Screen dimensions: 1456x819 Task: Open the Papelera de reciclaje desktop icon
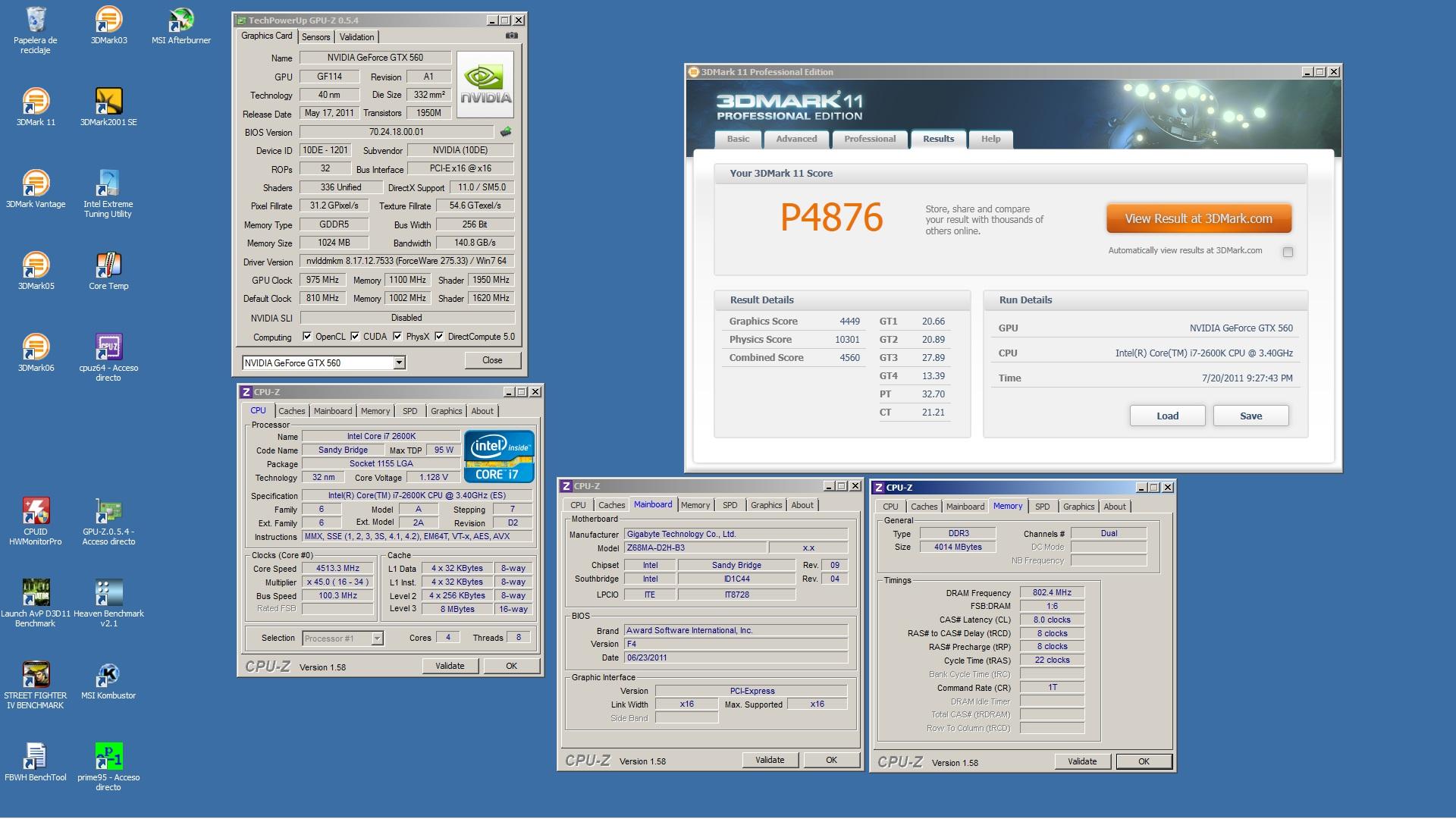(36, 30)
